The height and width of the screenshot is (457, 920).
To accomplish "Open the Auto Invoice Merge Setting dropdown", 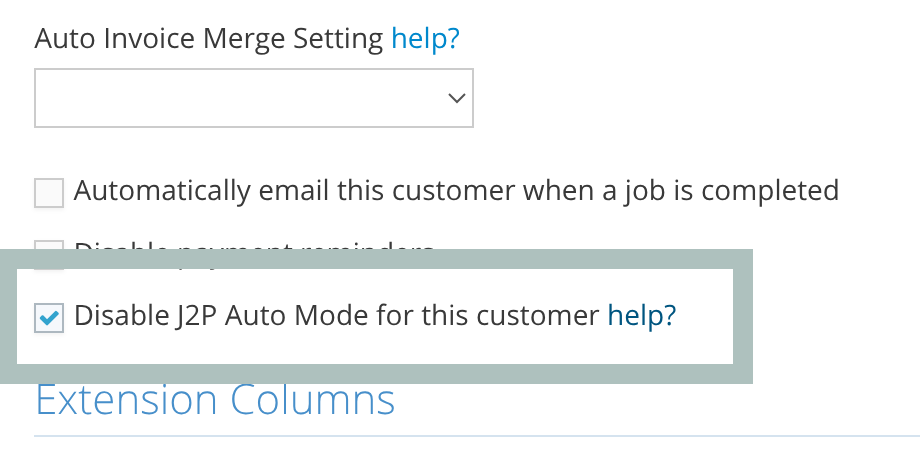I will point(253,98).
